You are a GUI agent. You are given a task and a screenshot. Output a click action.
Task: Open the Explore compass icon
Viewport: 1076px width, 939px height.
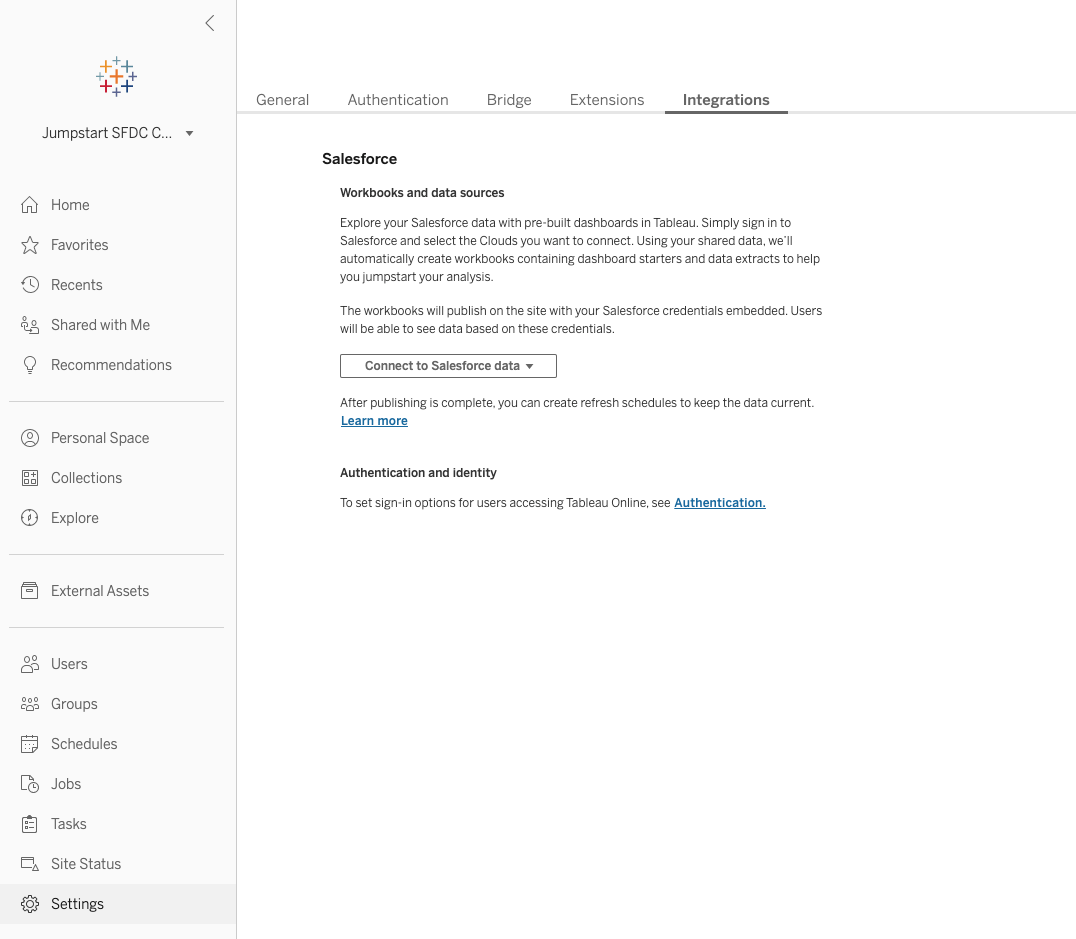(x=30, y=517)
